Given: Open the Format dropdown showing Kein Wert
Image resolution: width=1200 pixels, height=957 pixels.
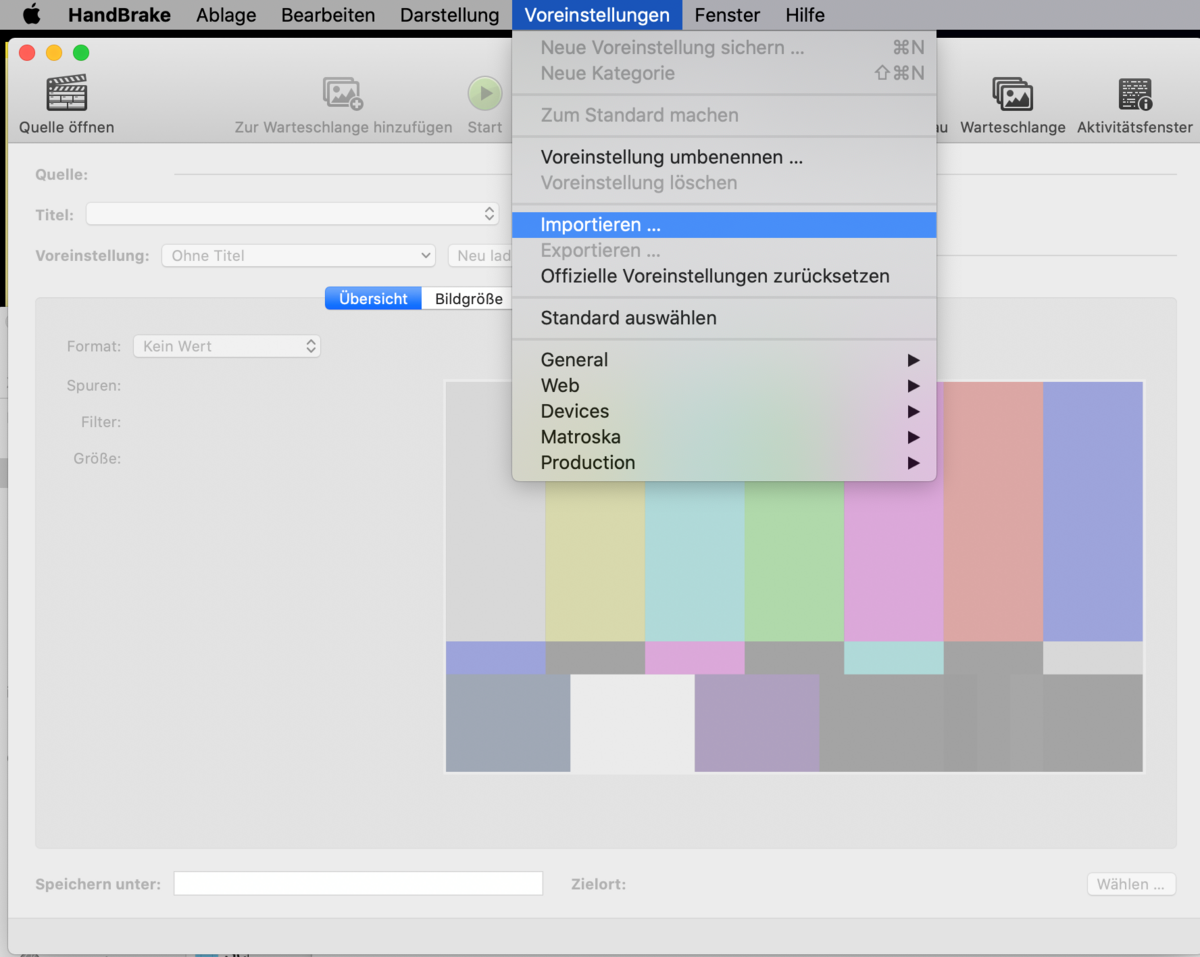Looking at the screenshot, I should (227, 346).
